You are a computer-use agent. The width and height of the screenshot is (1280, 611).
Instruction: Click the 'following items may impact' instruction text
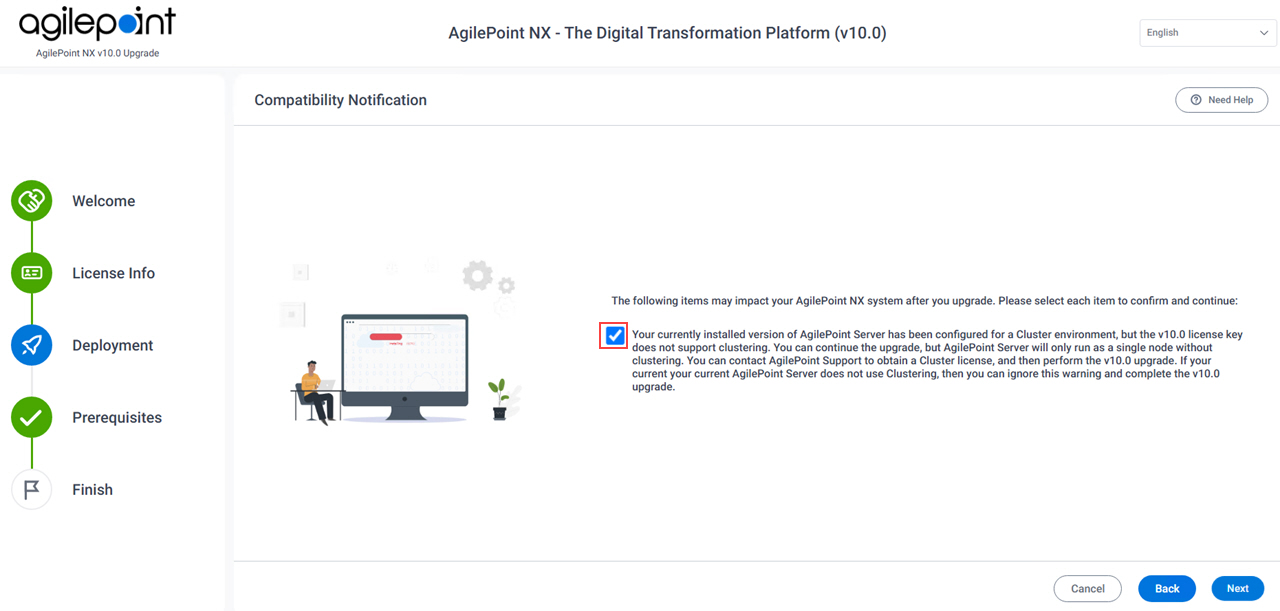(925, 300)
